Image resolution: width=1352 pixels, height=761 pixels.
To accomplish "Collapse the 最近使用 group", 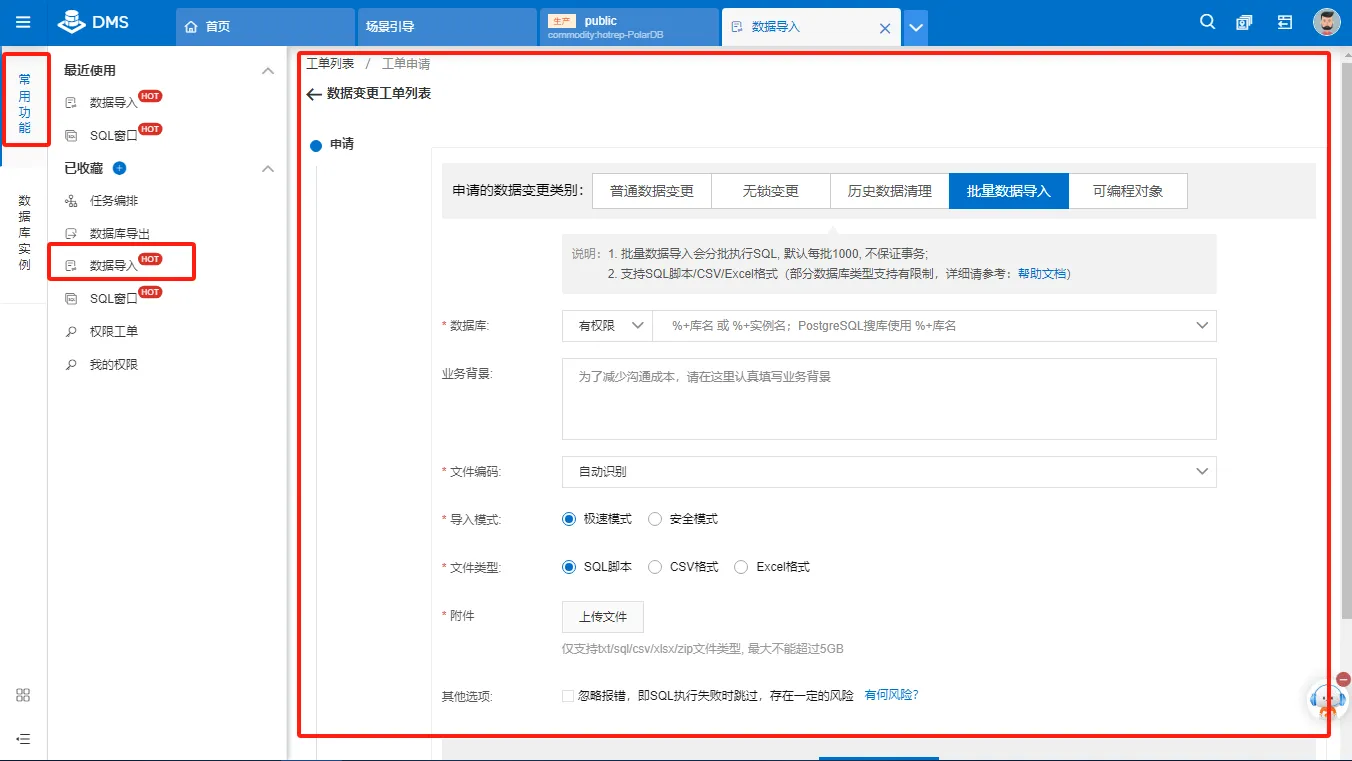I will [267, 71].
